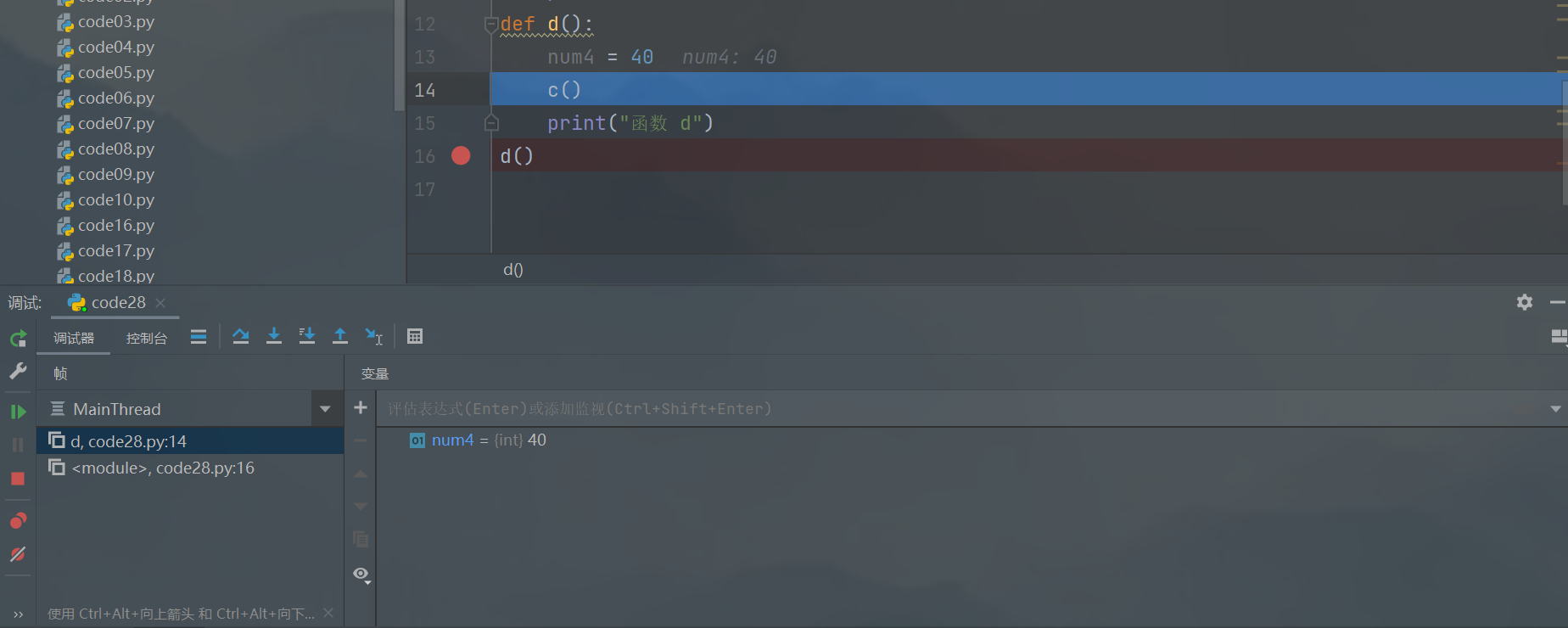Image resolution: width=1568 pixels, height=628 pixels.
Task: Dismiss the Ctrl+Alt shortcut hint
Action: 328,614
